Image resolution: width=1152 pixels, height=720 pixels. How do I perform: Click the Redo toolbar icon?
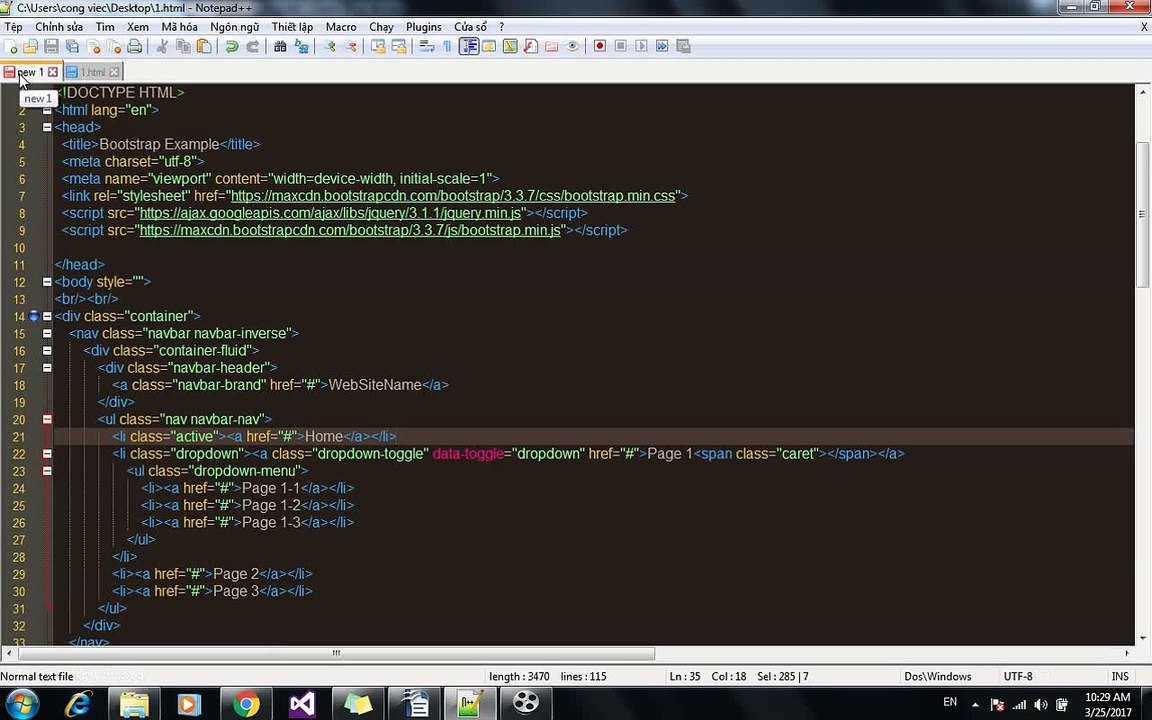pyautogui.click(x=253, y=46)
